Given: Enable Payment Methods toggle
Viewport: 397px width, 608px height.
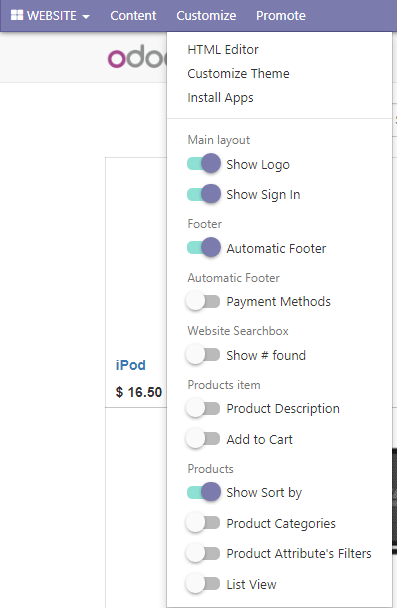Looking at the screenshot, I should pyautogui.click(x=203, y=301).
